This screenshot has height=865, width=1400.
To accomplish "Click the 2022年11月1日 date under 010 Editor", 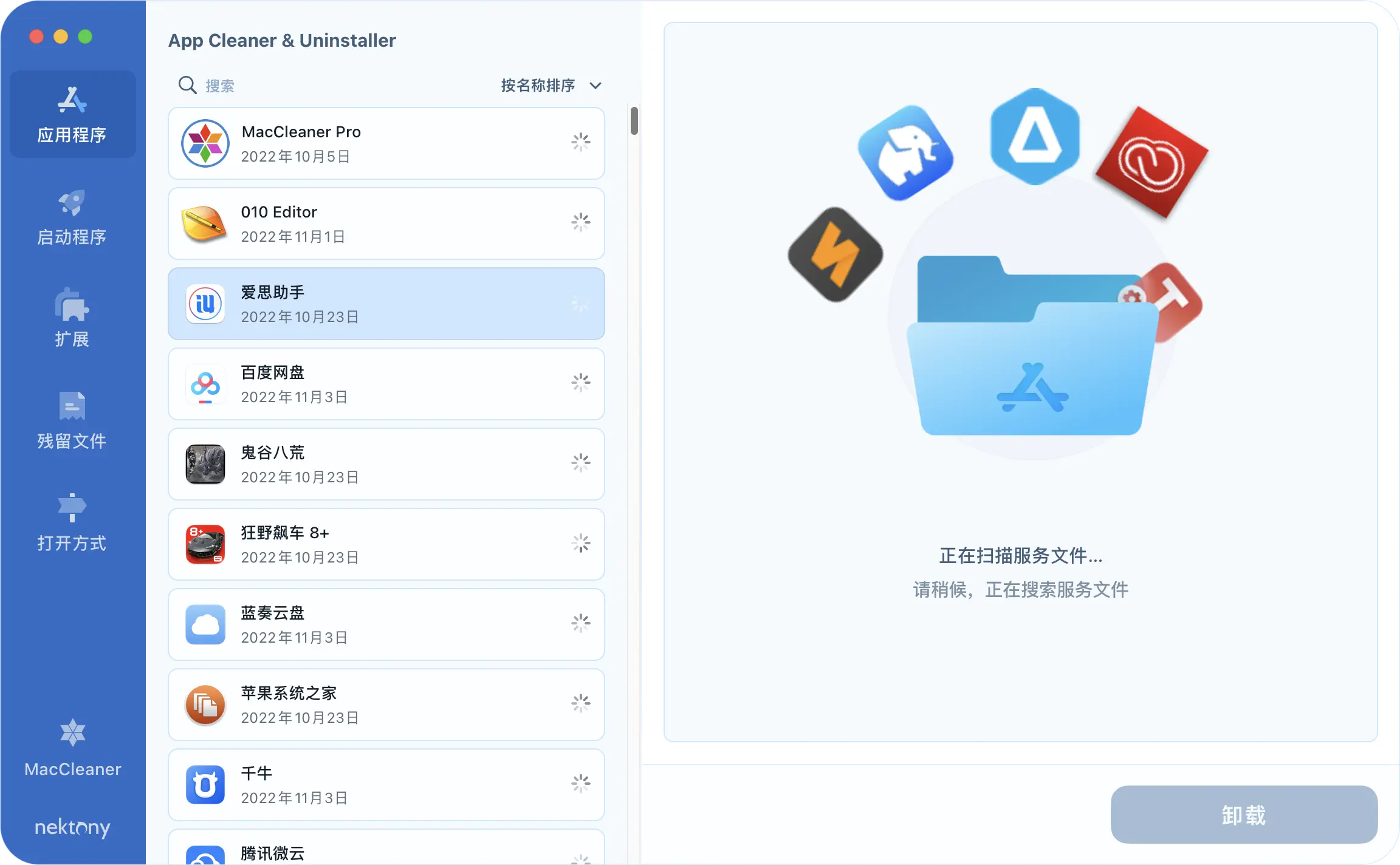I will pos(293,237).
